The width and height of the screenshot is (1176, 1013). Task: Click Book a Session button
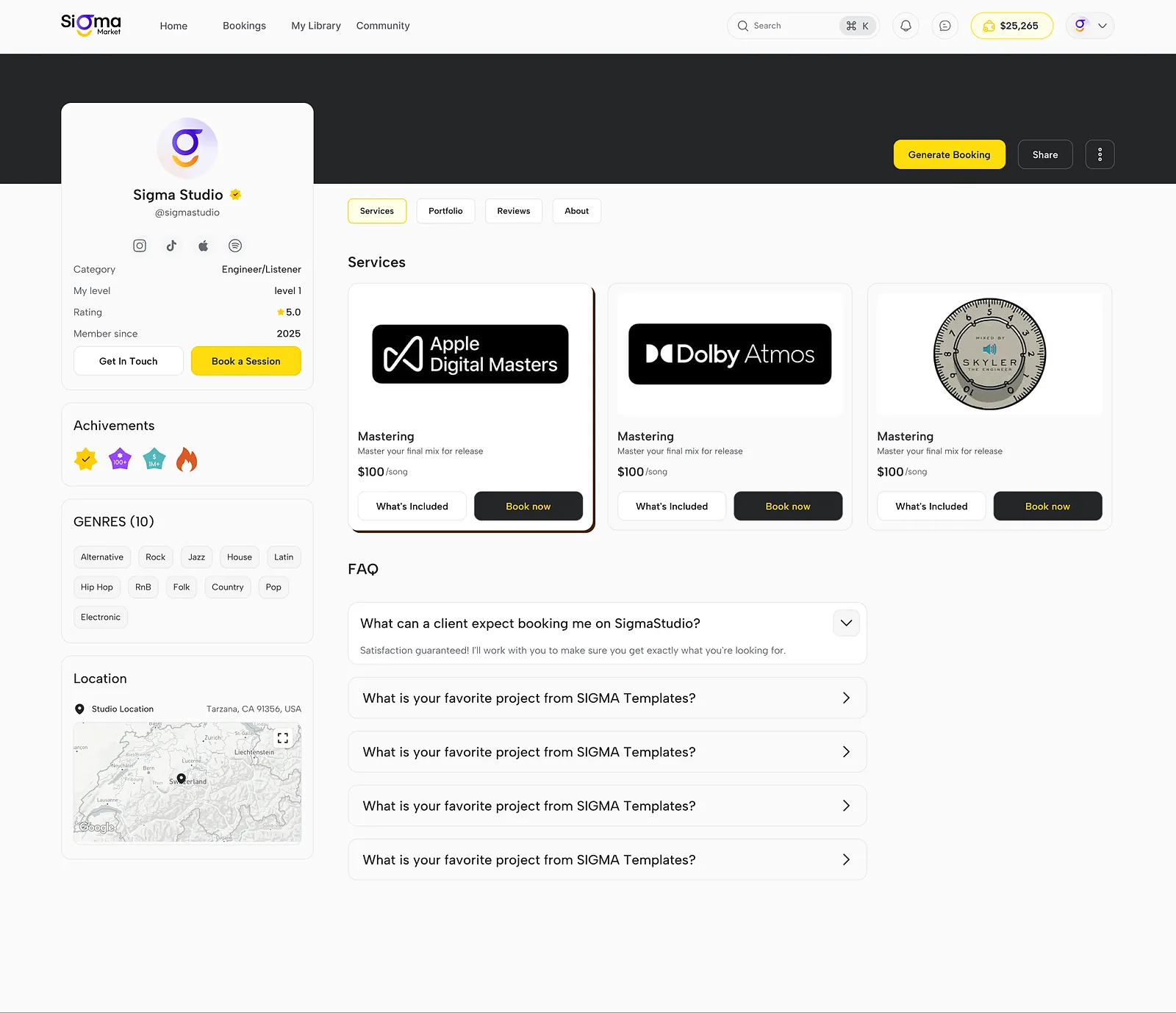(x=246, y=361)
